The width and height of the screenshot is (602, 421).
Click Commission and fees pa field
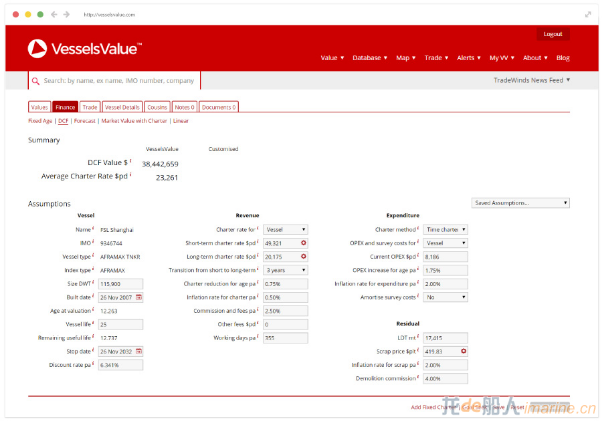coord(285,310)
